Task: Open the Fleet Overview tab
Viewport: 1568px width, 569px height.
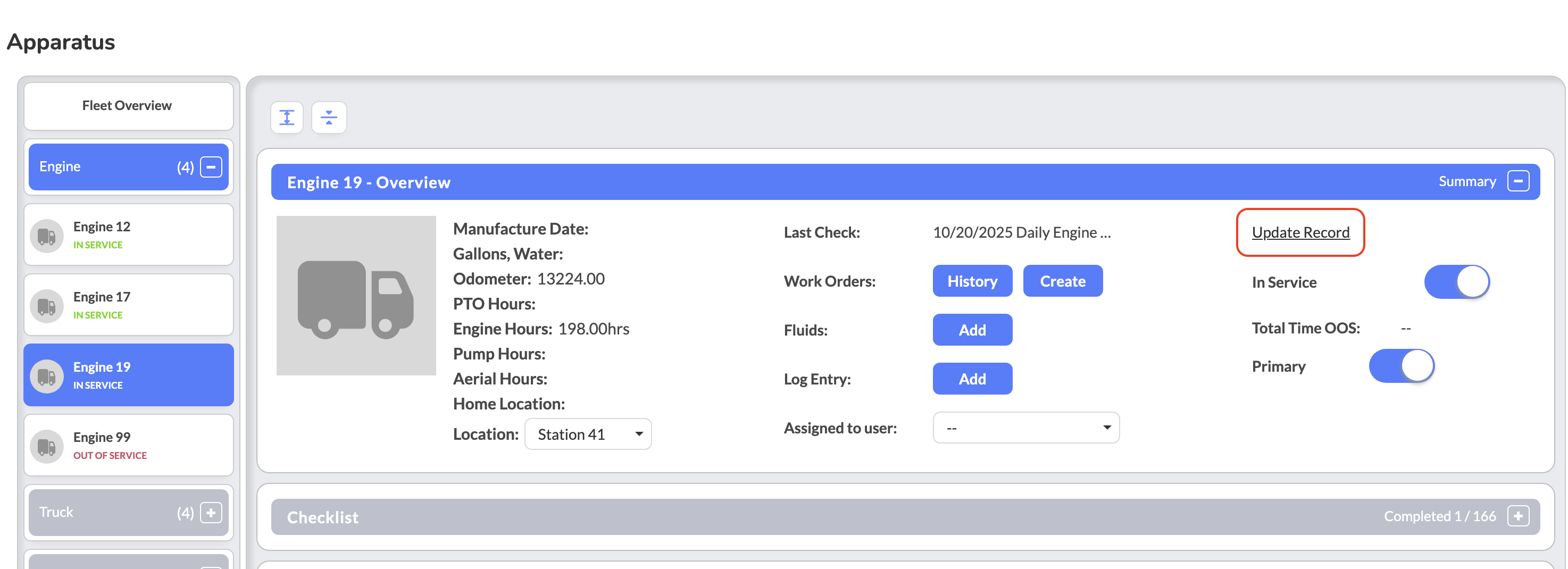Action: pyautogui.click(x=128, y=106)
